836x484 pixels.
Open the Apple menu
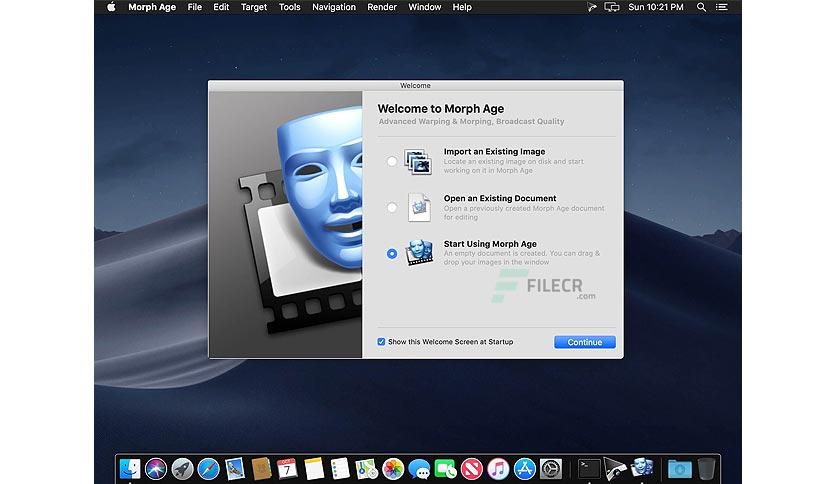111,7
